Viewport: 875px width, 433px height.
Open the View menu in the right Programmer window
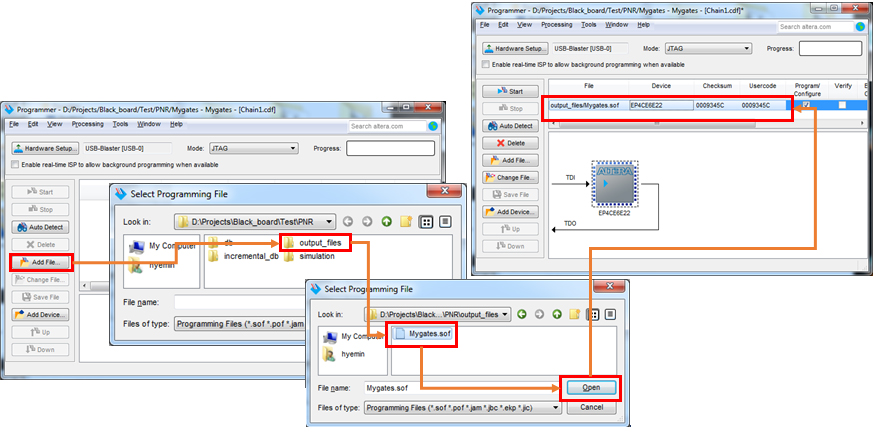[x=525, y=25]
